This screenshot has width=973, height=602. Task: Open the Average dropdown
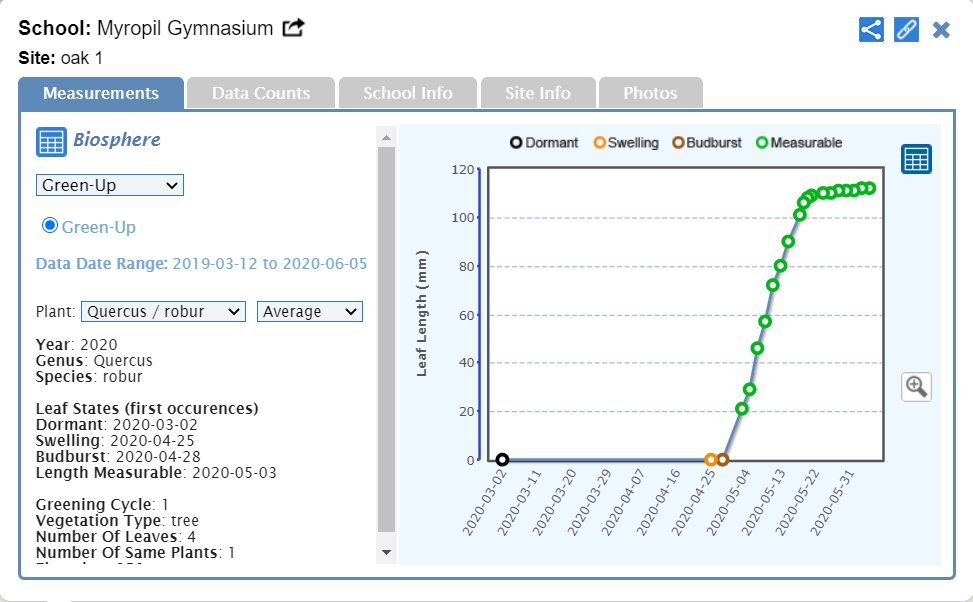coord(310,312)
